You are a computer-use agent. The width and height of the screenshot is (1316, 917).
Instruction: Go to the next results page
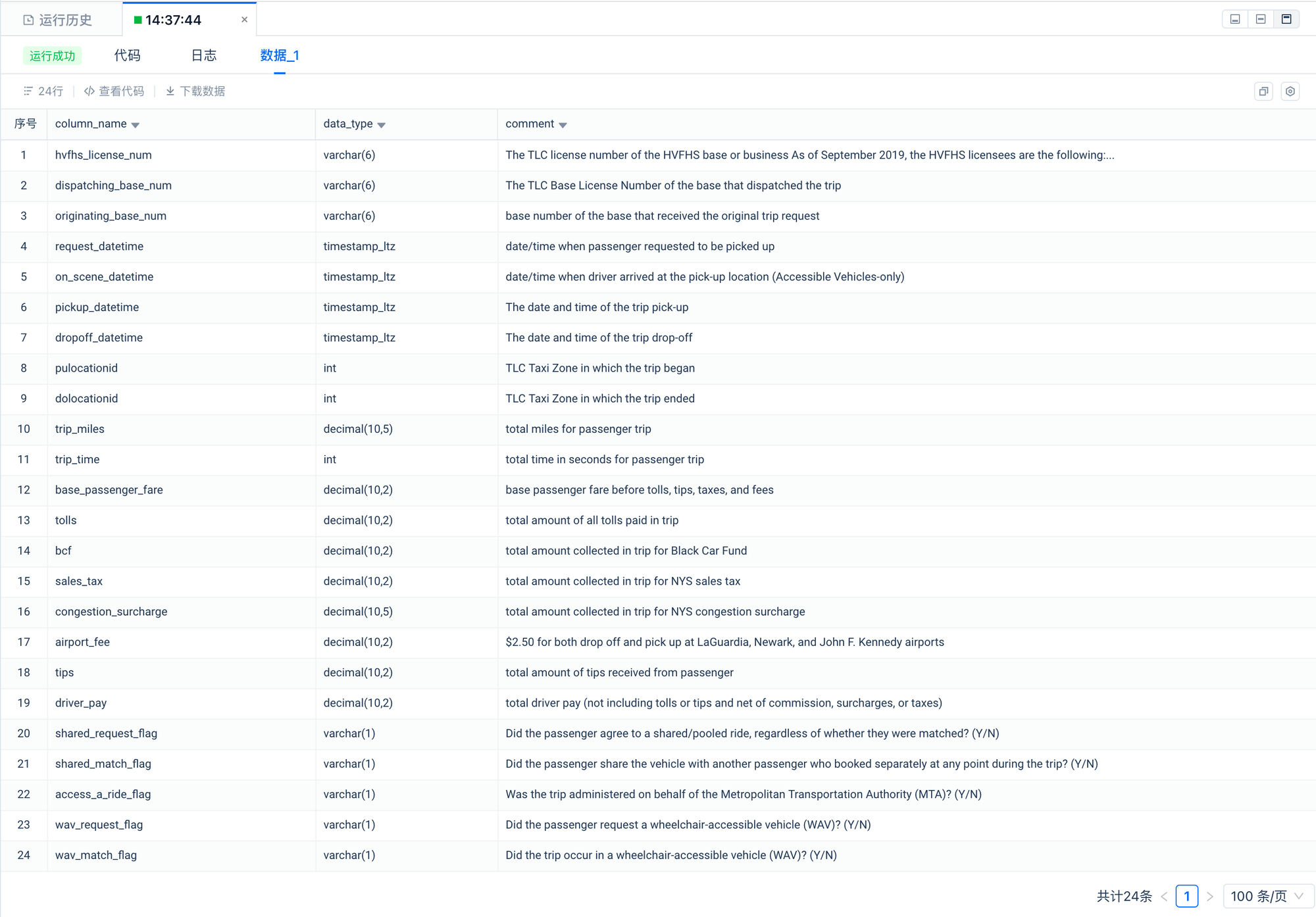point(1209,896)
